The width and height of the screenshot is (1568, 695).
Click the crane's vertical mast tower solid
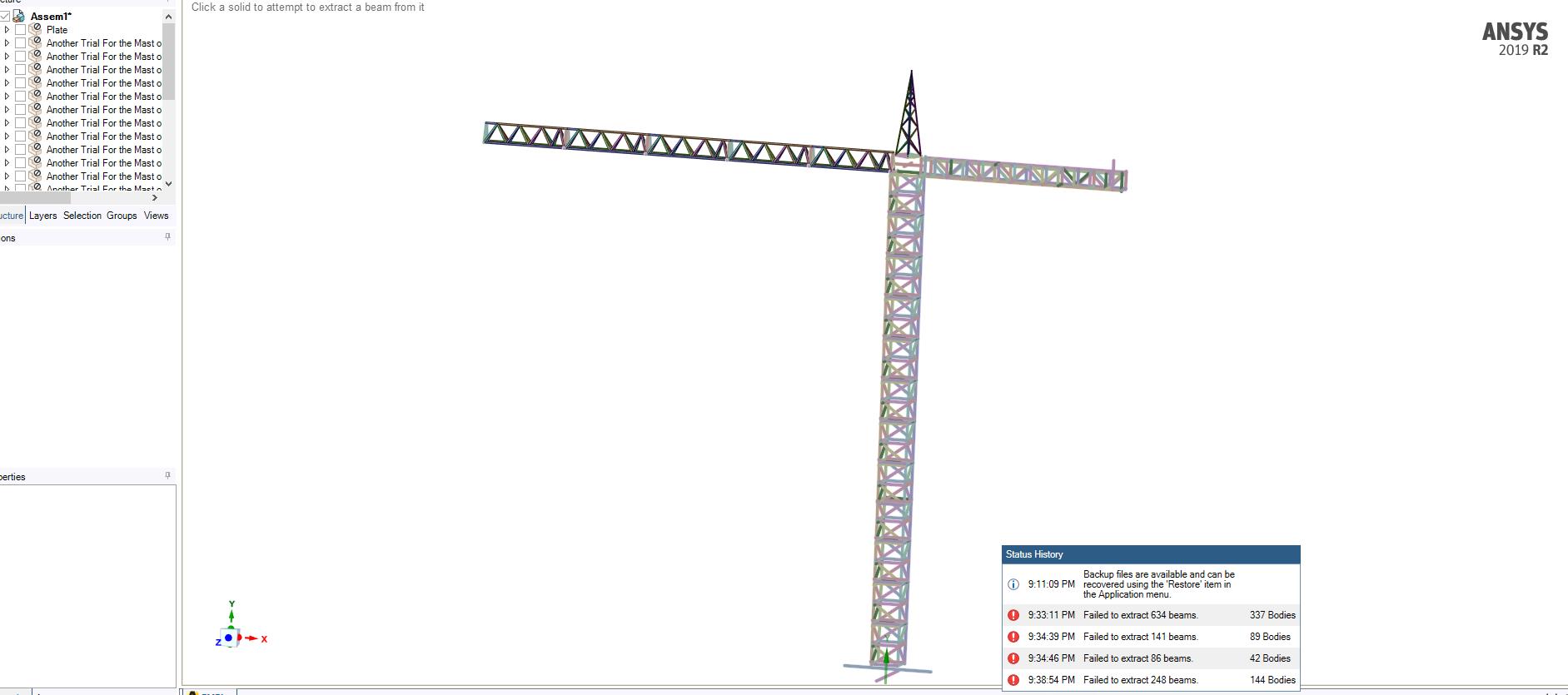click(898, 416)
